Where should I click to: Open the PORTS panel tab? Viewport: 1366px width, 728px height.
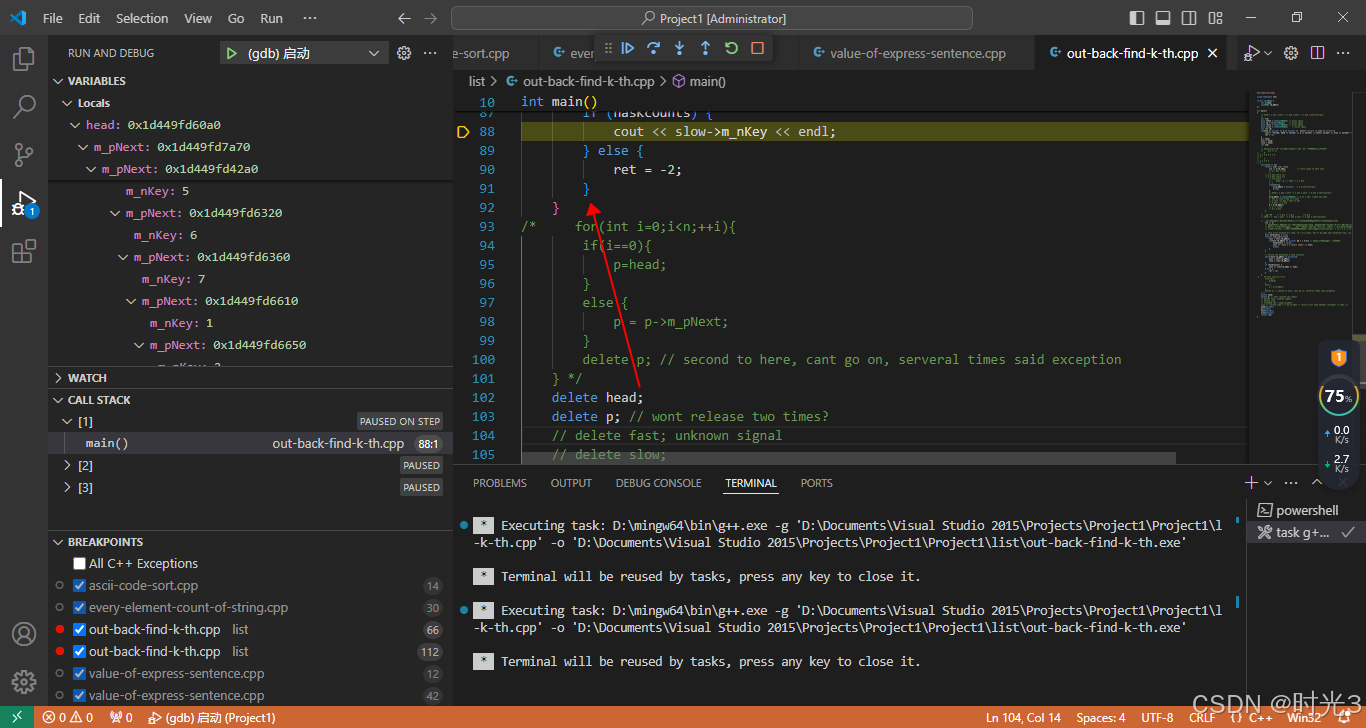tap(817, 483)
